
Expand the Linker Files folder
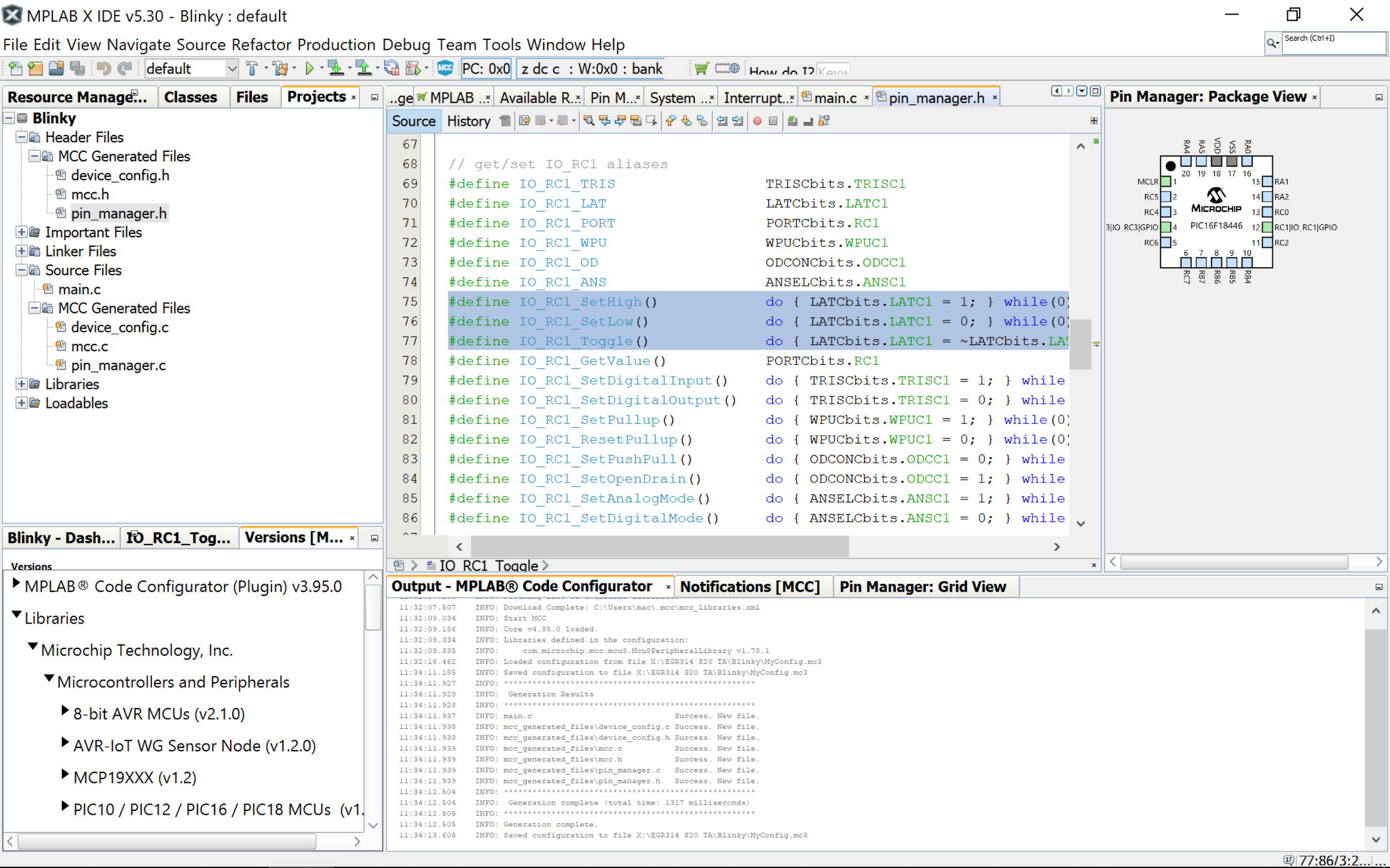[21, 251]
